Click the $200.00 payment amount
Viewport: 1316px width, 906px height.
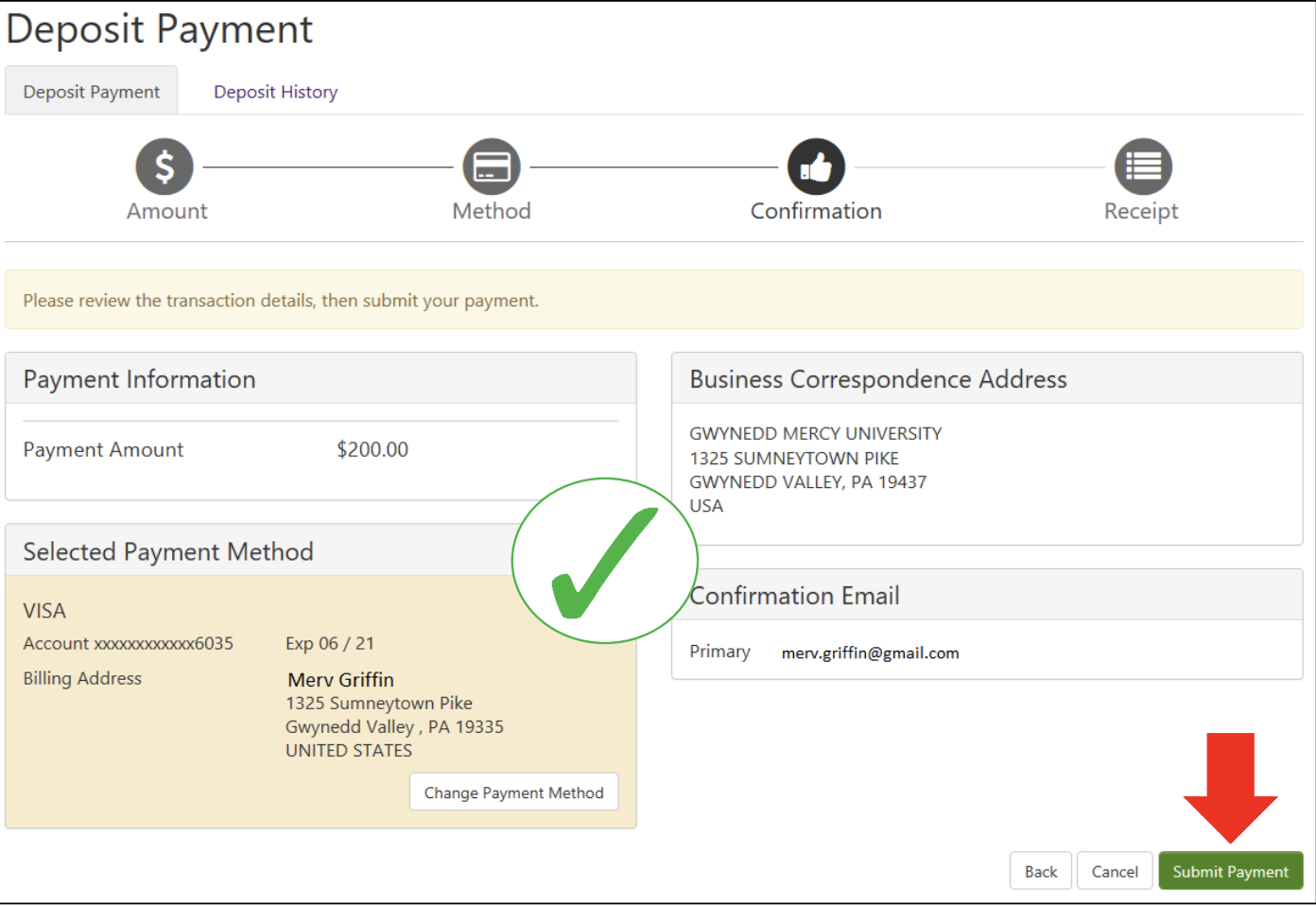pyautogui.click(x=372, y=450)
